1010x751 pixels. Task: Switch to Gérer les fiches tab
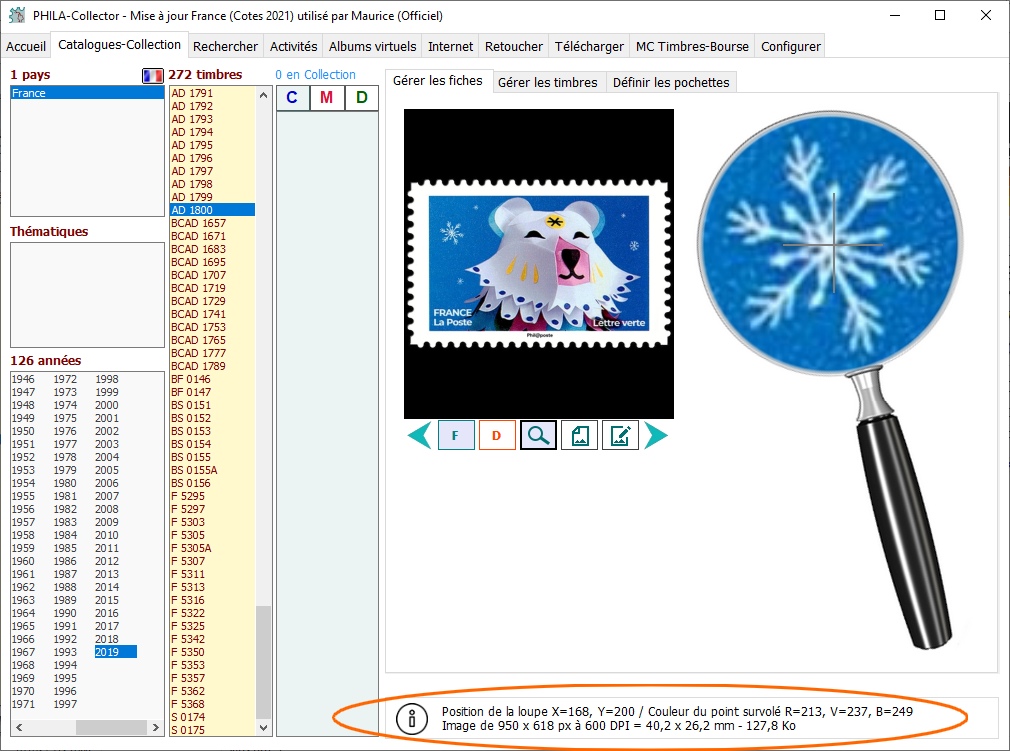438,81
